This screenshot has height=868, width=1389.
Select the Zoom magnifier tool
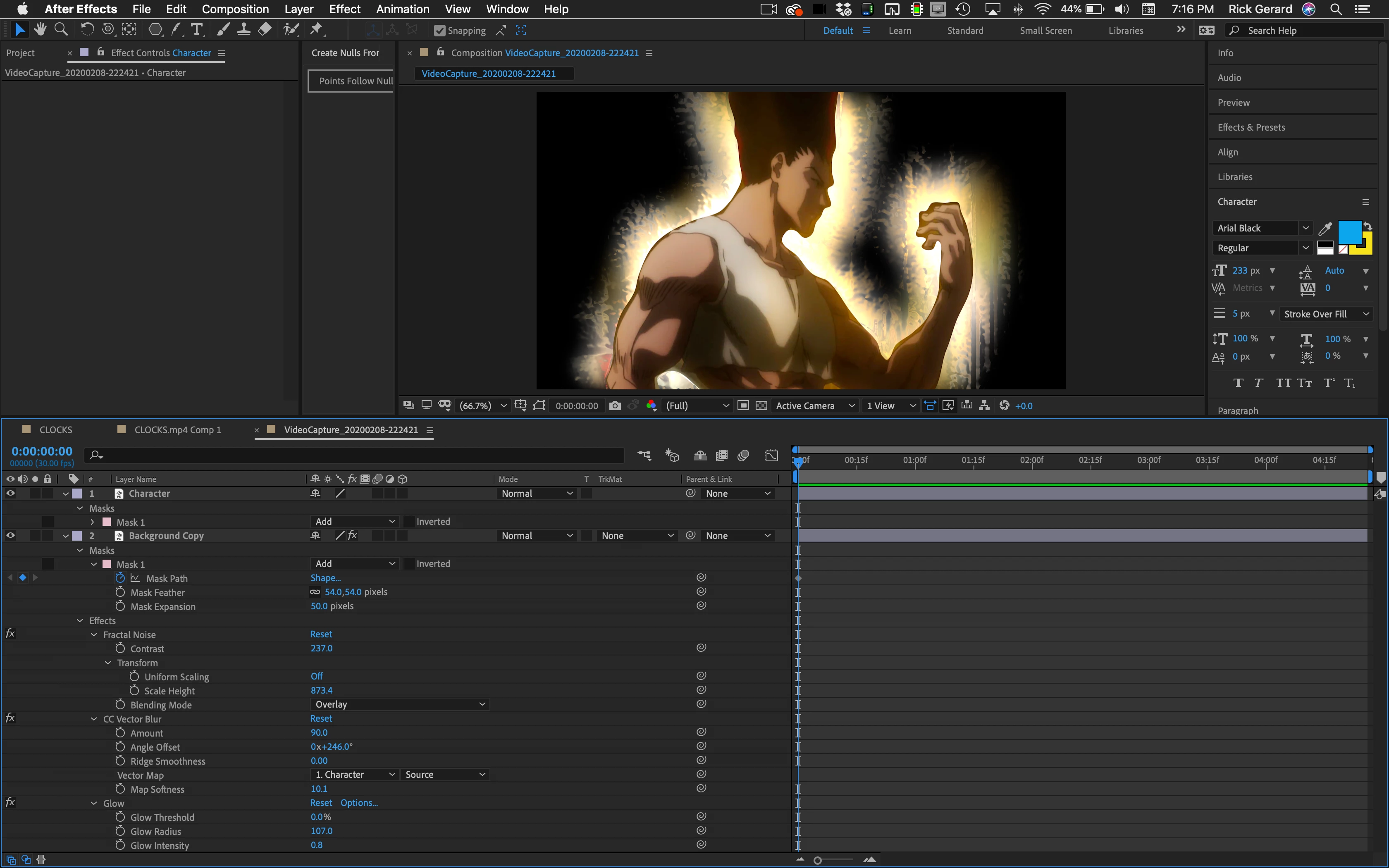tap(61, 29)
